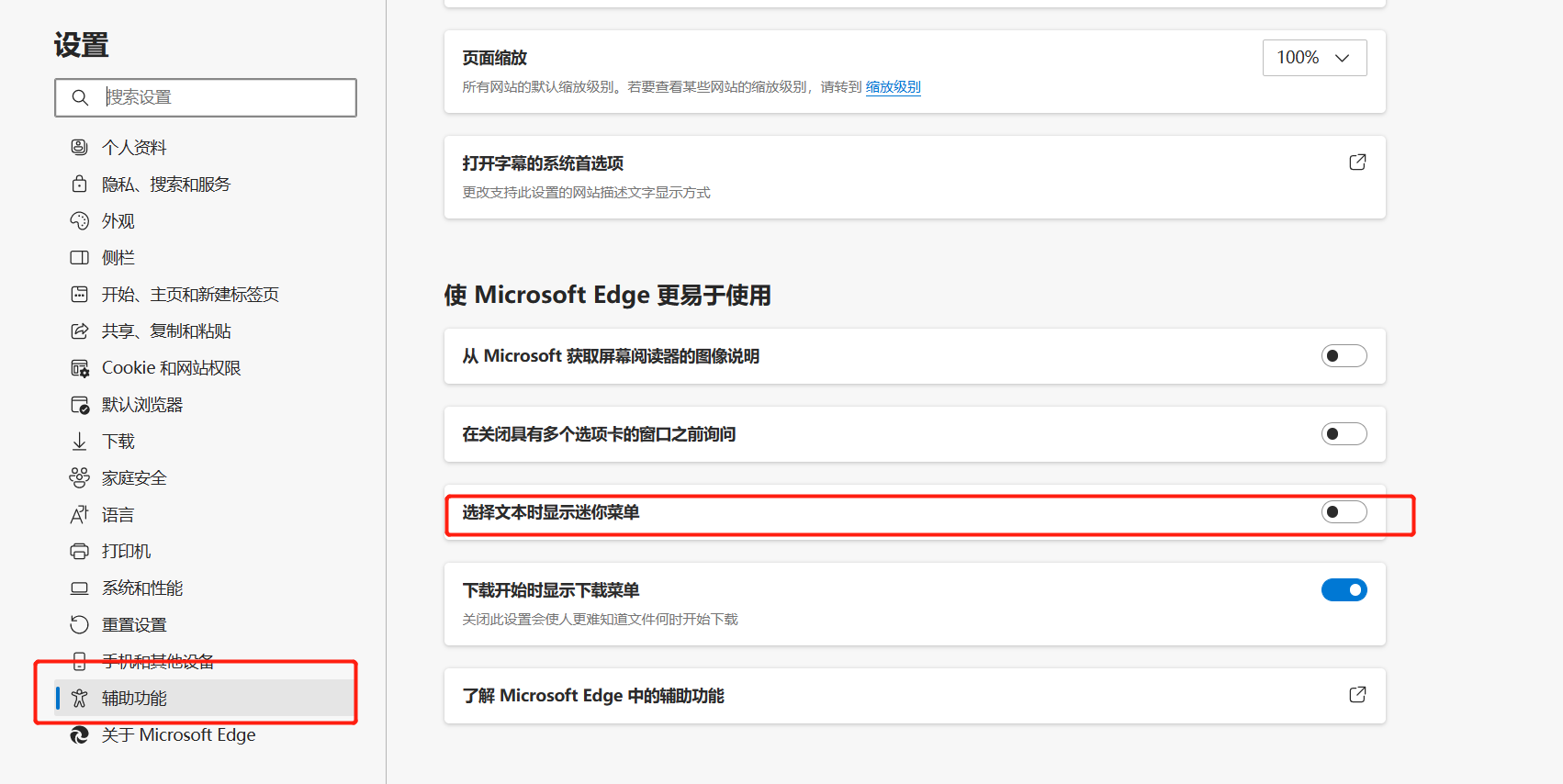The width and height of the screenshot is (1563, 784).
Task: Click the share icon beside 共享、复制和粘贴
Action: 80,330
